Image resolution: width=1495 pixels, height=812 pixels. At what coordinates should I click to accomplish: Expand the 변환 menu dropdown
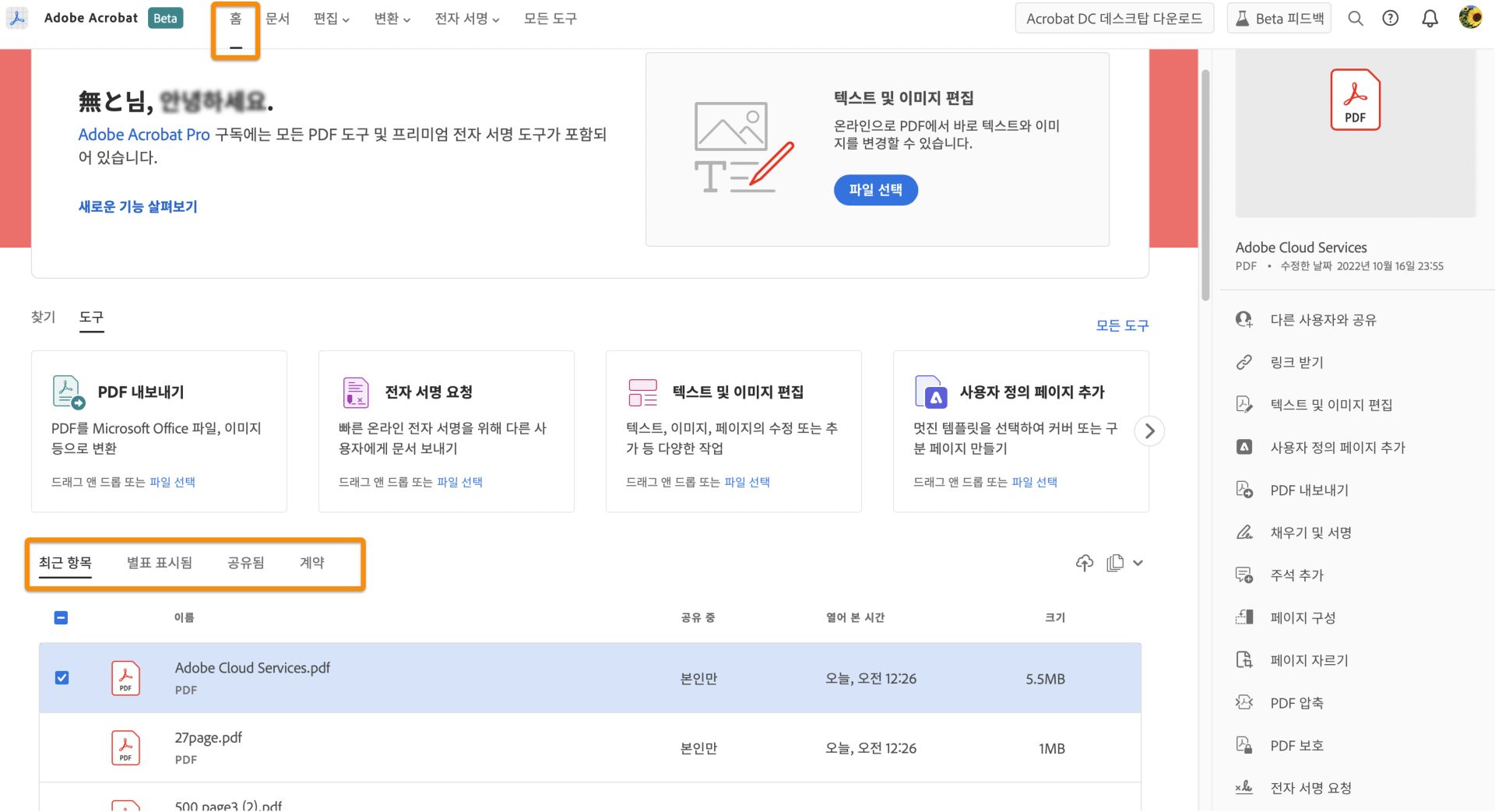392,19
